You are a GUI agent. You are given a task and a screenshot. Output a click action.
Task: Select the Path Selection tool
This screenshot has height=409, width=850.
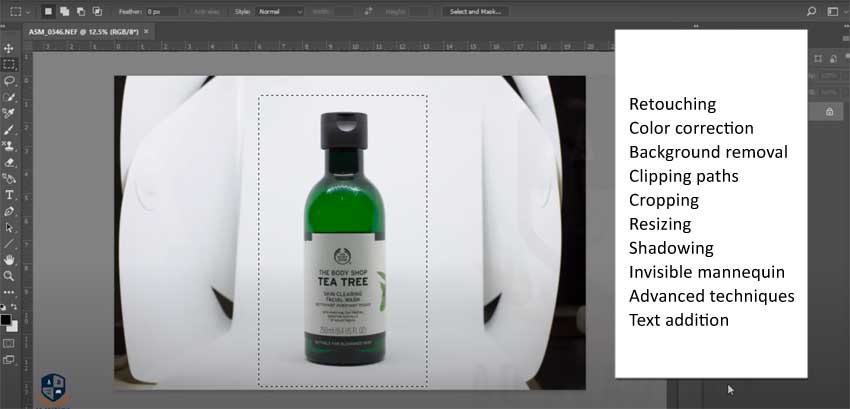point(9,227)
